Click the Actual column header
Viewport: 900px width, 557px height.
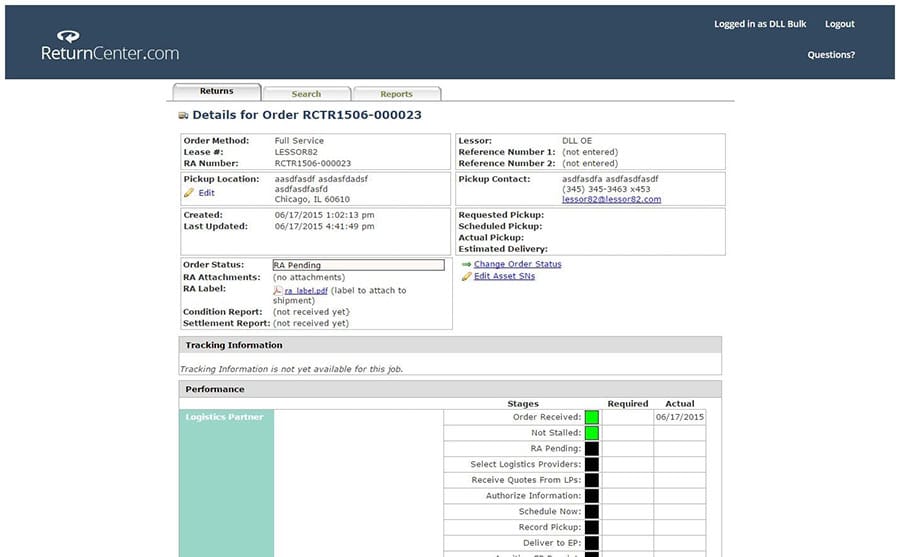pos(680,404)
